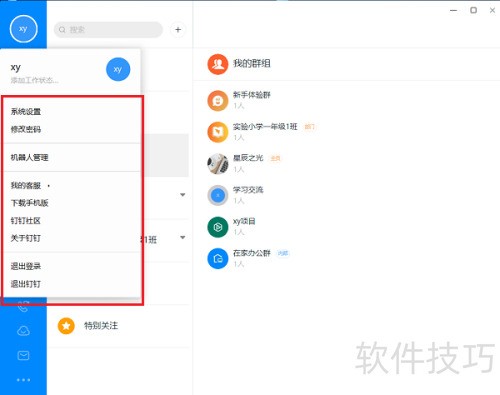Open 系统设置 from the profile menu
500x395 pixels.
point(26,112)
